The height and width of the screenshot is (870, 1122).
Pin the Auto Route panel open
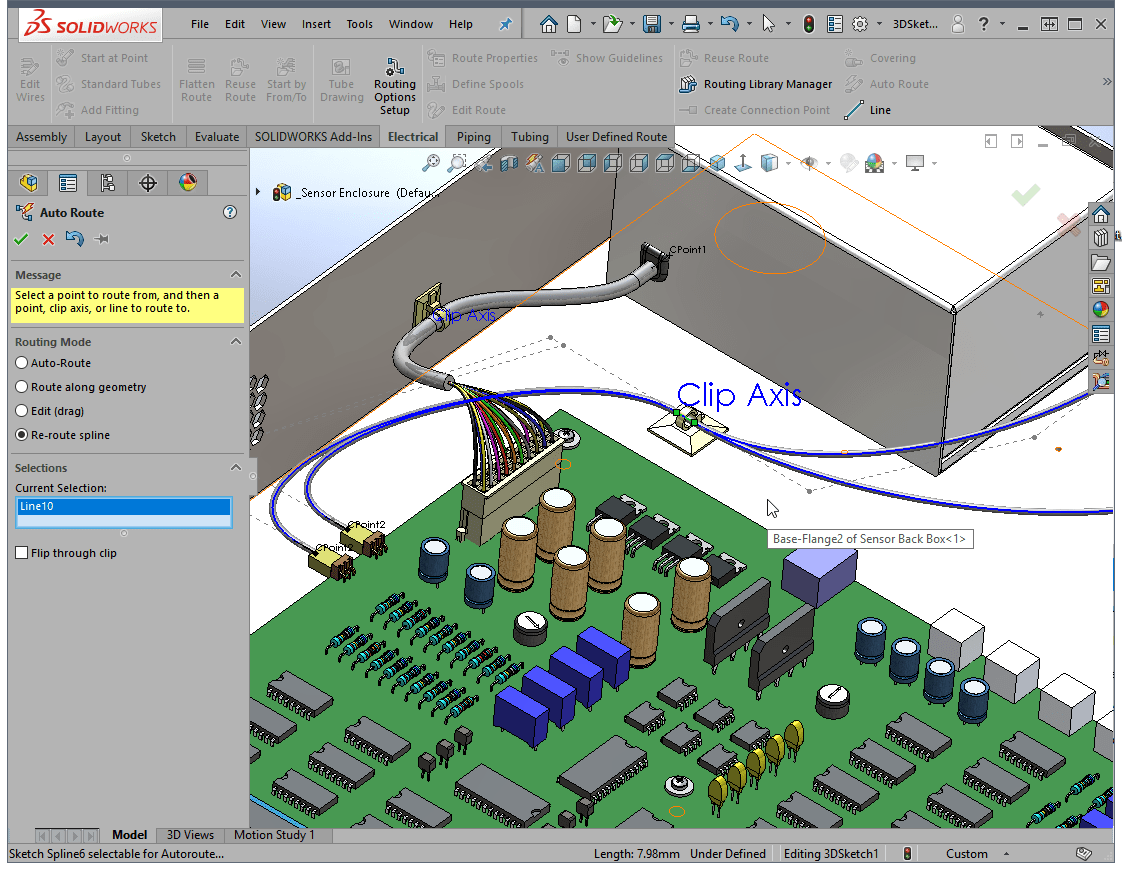(x=102, y=239)
